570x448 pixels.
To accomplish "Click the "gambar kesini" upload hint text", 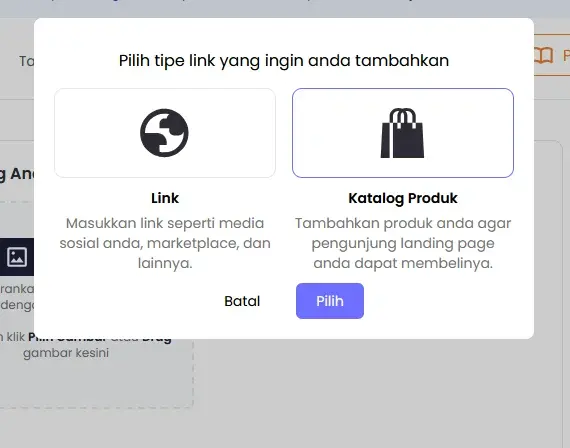I will [x=66, y=353].
